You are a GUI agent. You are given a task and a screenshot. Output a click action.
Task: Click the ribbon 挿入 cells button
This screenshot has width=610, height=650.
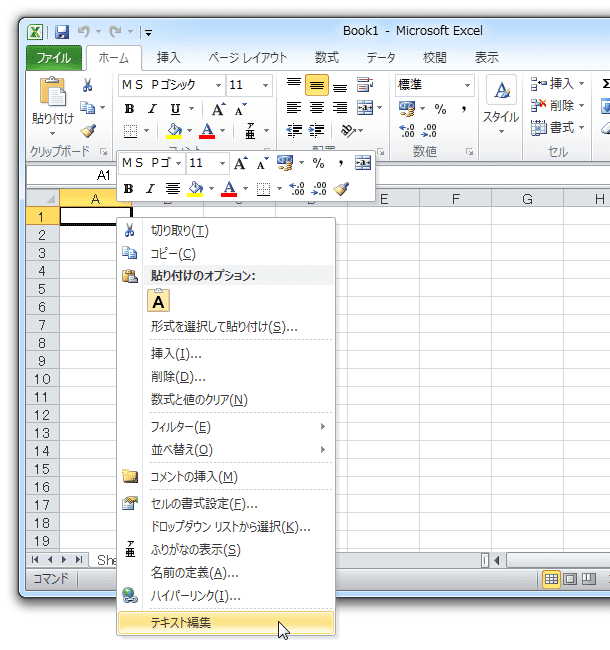[558, 84]
